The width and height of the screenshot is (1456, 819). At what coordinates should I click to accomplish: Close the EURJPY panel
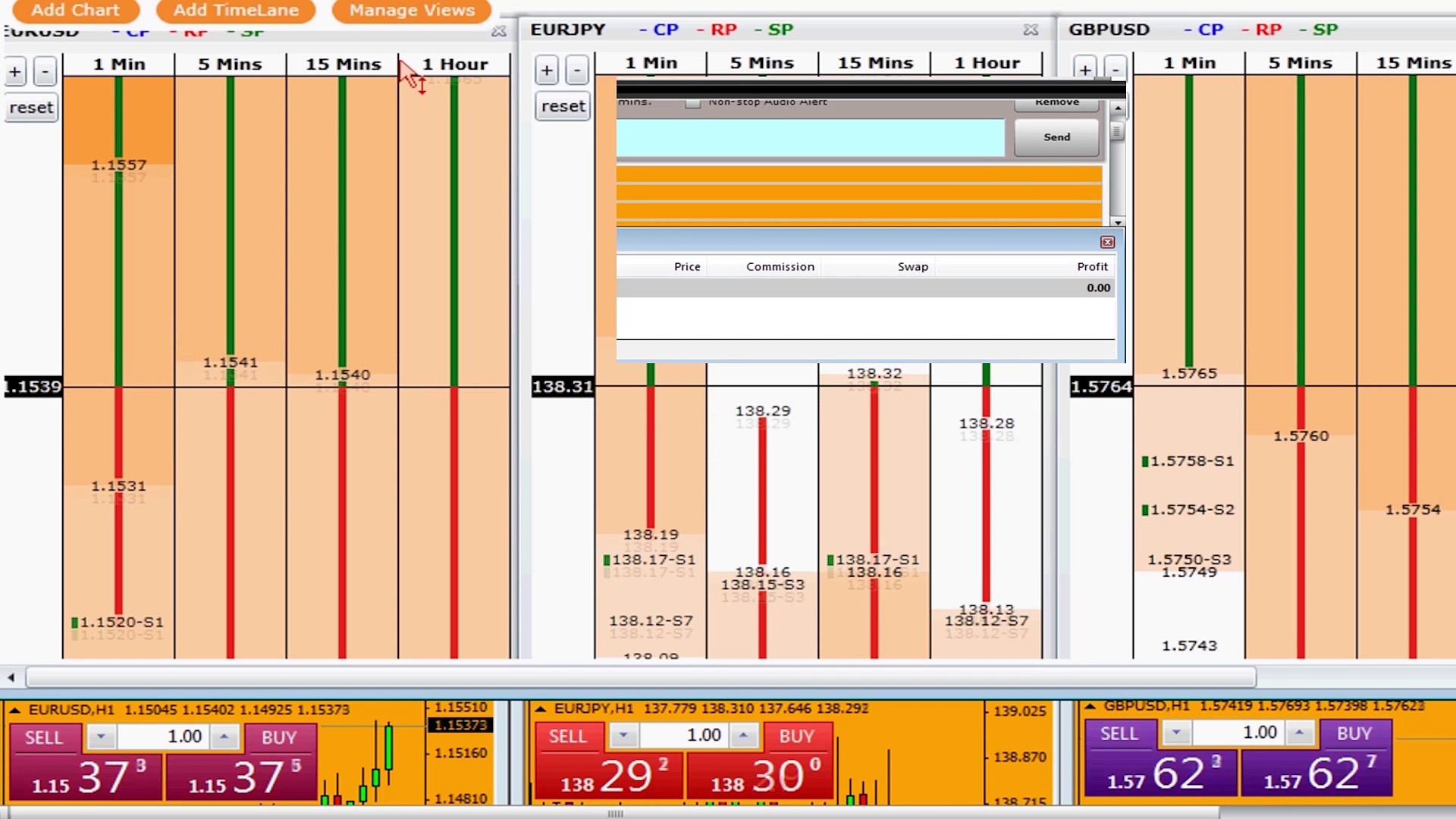point(1031,30)
